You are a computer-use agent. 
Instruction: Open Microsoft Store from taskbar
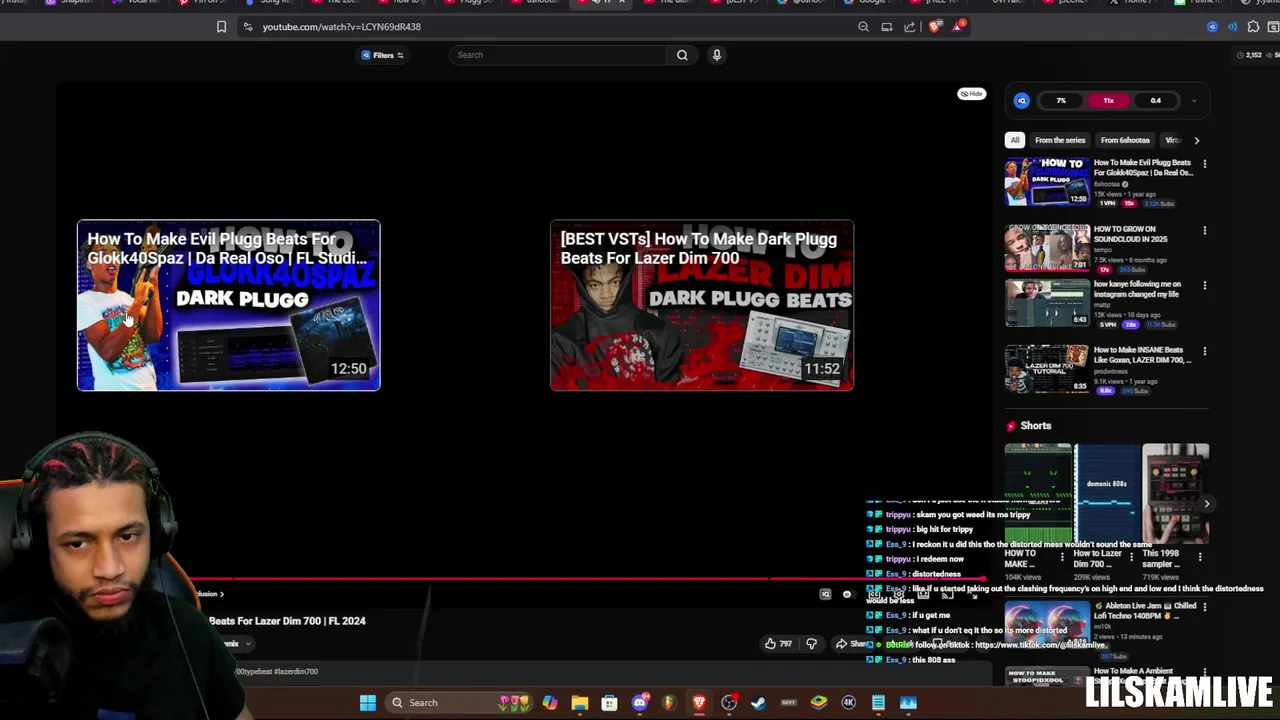point(609,703)
